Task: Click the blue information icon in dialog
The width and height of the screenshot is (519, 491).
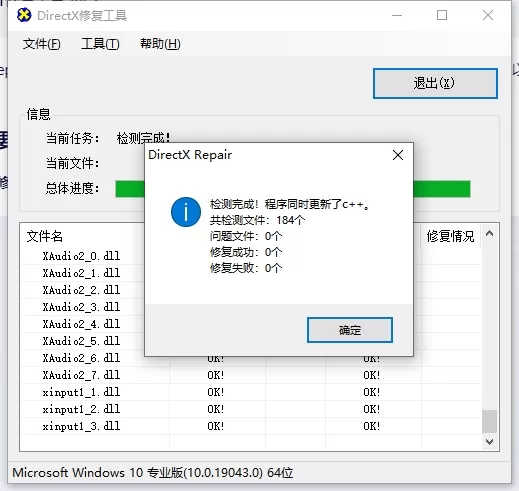Action: click(x=186, y=212)
